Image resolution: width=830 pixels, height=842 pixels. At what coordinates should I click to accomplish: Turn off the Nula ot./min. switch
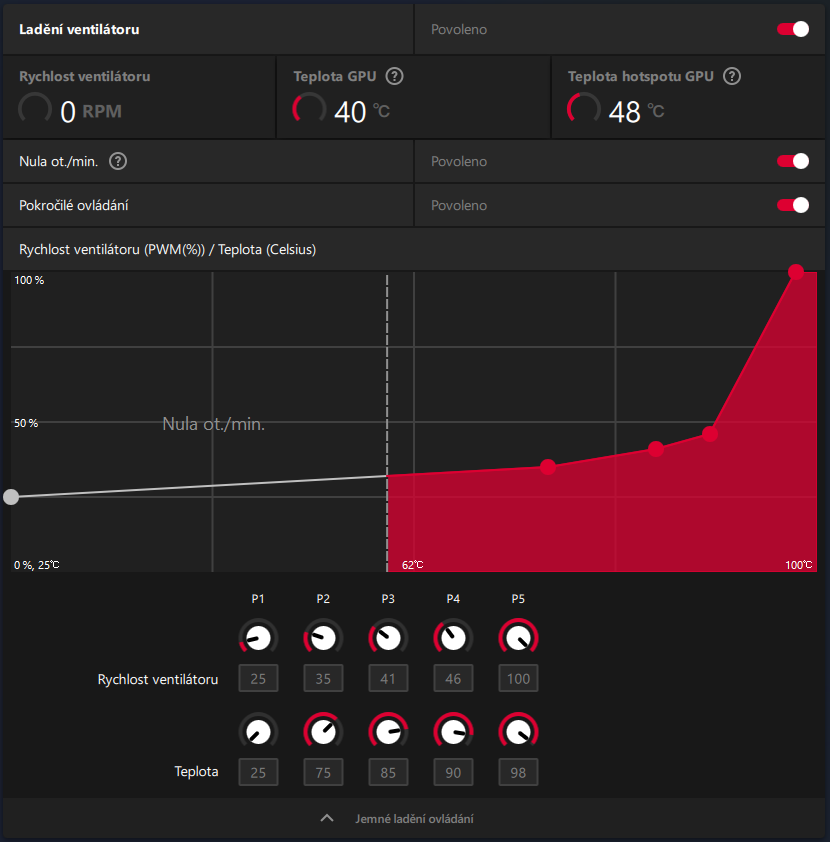(x=793, y=161)
